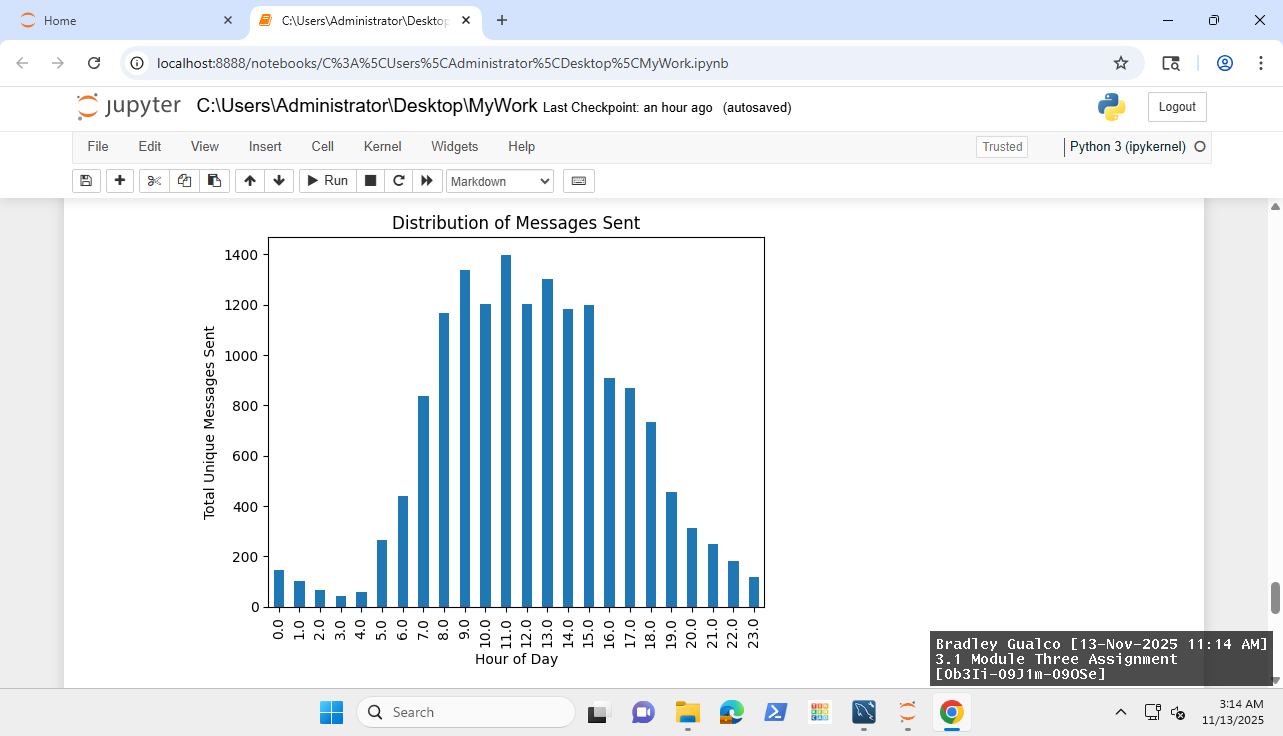Viewport: 1283px width, 736px height.
Task: Open the Kernel menu
Action: click(383, 146)
